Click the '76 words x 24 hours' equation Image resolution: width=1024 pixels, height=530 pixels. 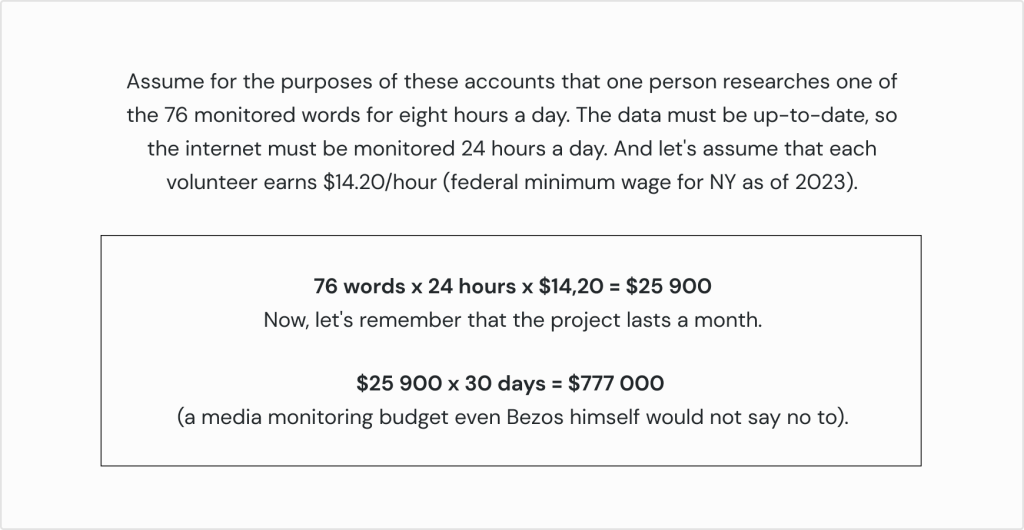(512, 287)
